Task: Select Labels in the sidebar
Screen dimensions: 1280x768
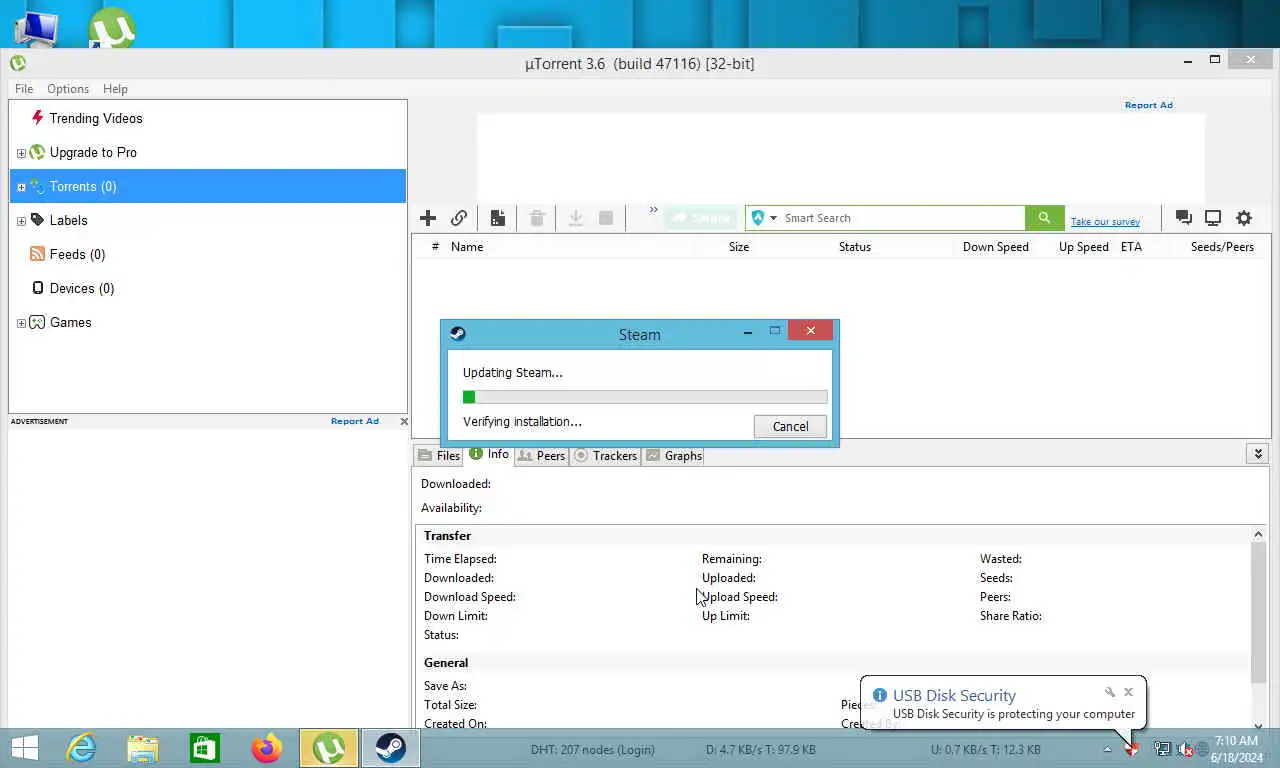Action: (x=68, y=220)
